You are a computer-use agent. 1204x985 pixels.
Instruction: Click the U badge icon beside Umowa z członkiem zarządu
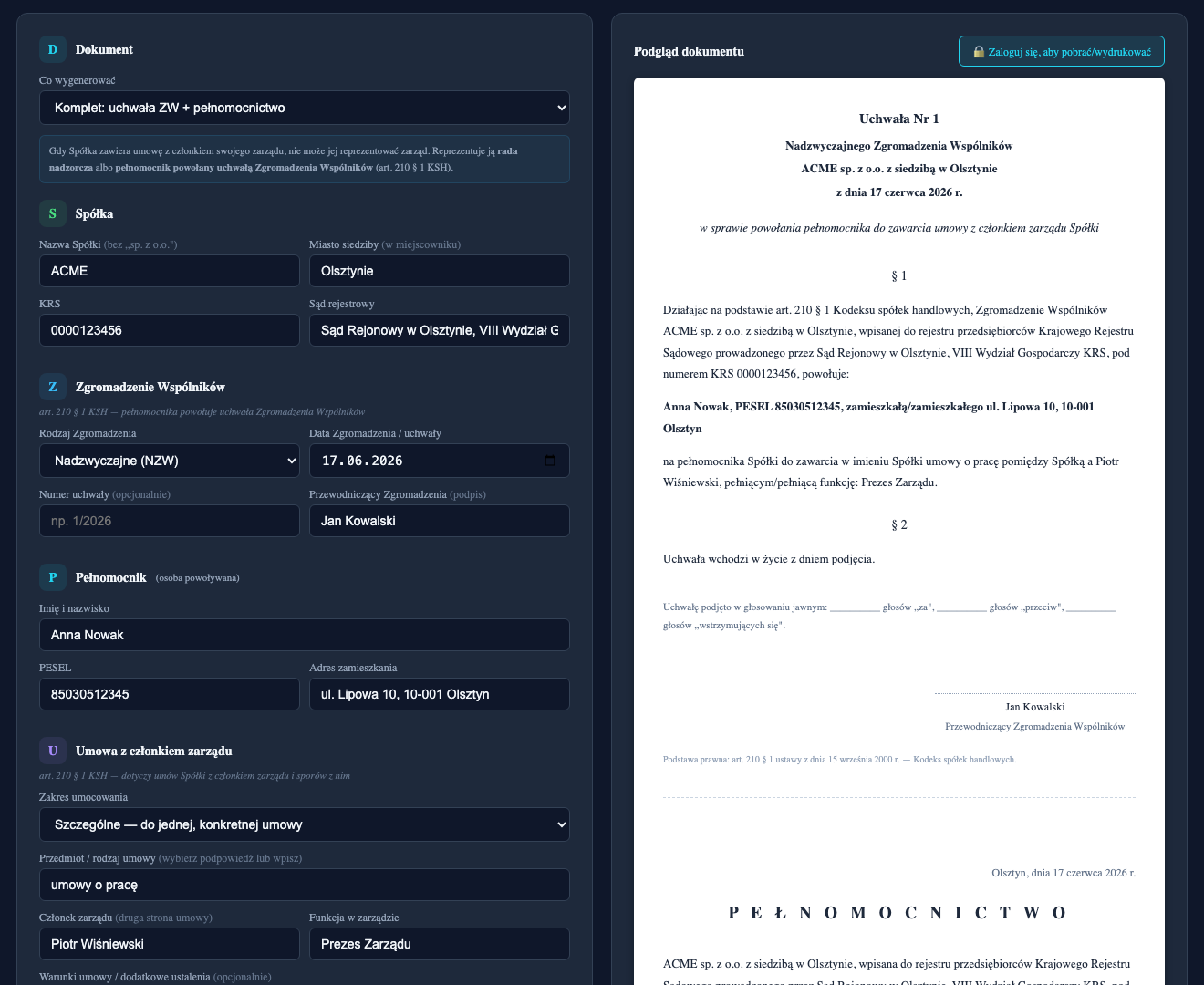click(53, 751)
